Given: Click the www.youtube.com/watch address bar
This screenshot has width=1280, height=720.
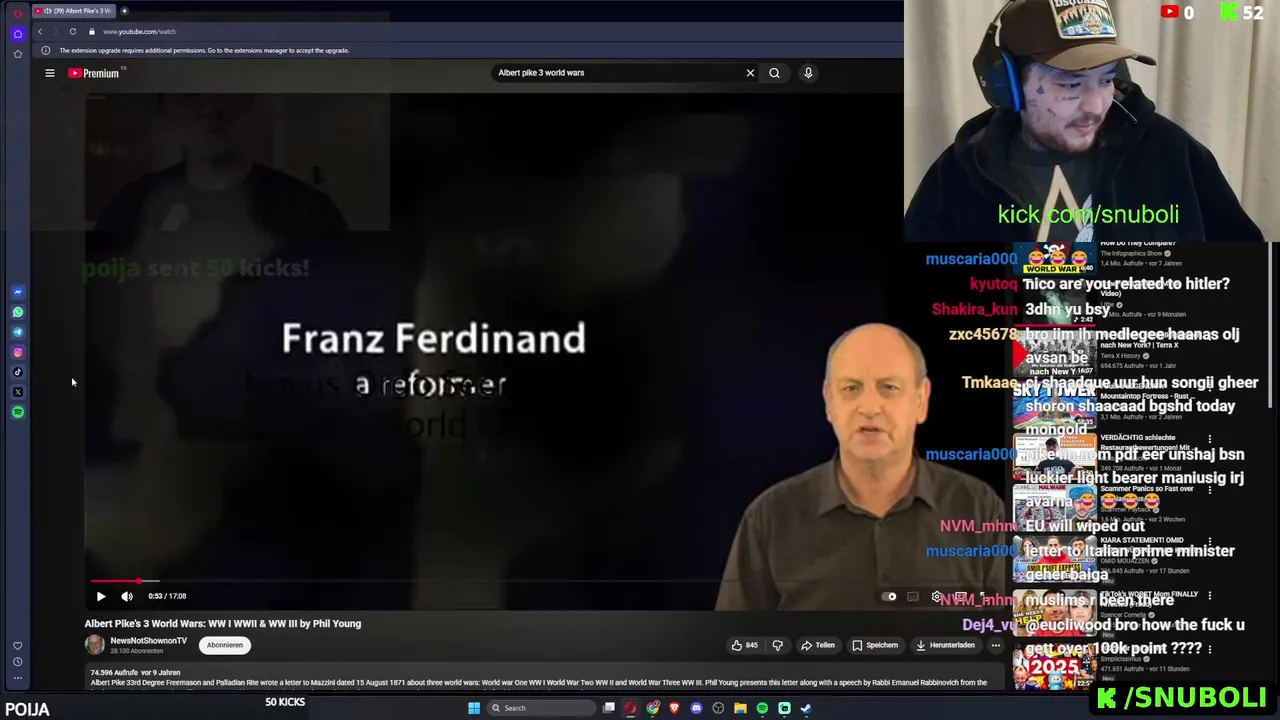Looking at the screenshot, I should click(139, 32).
